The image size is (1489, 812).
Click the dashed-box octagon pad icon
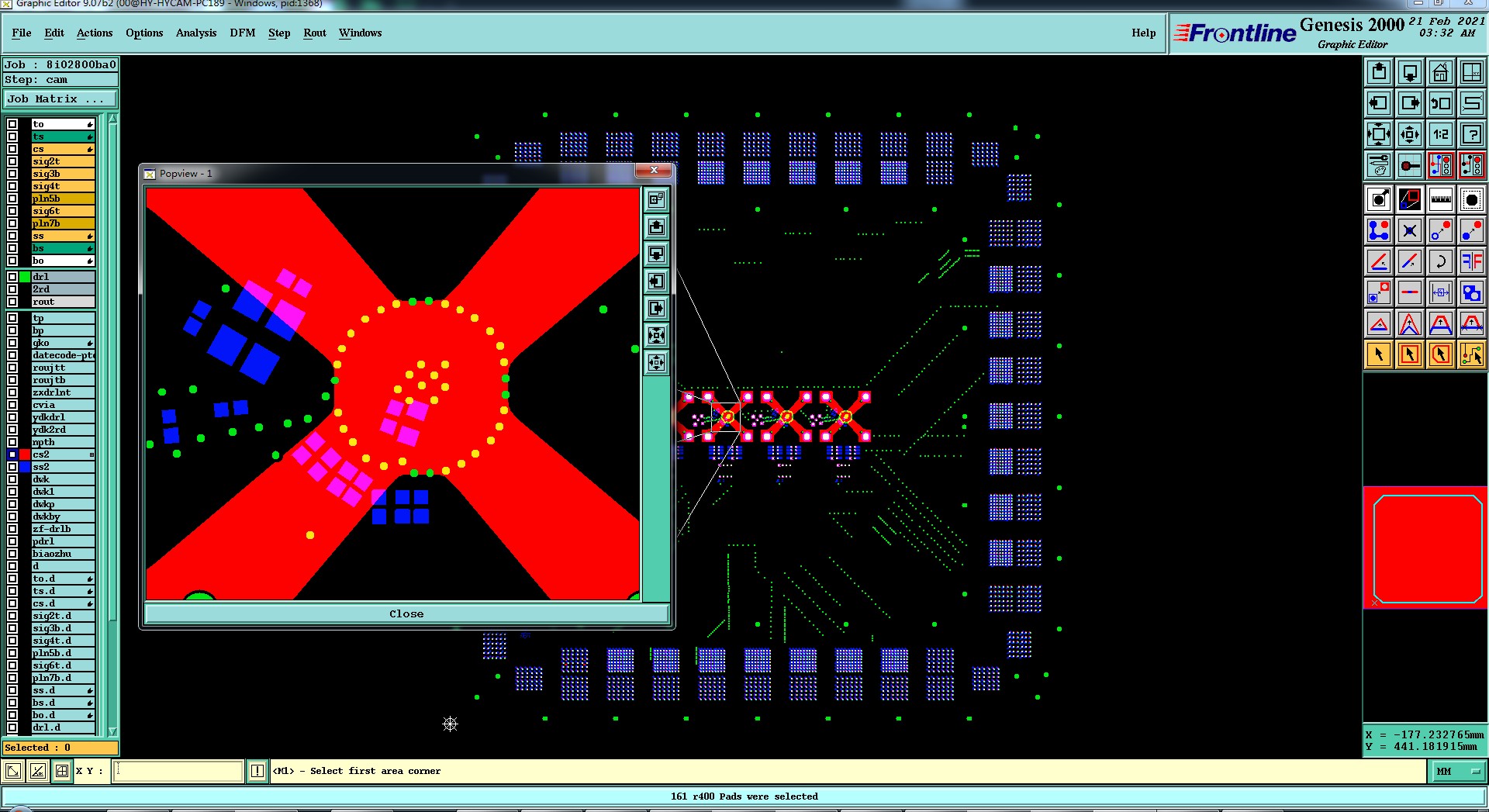pos(1472,199)
